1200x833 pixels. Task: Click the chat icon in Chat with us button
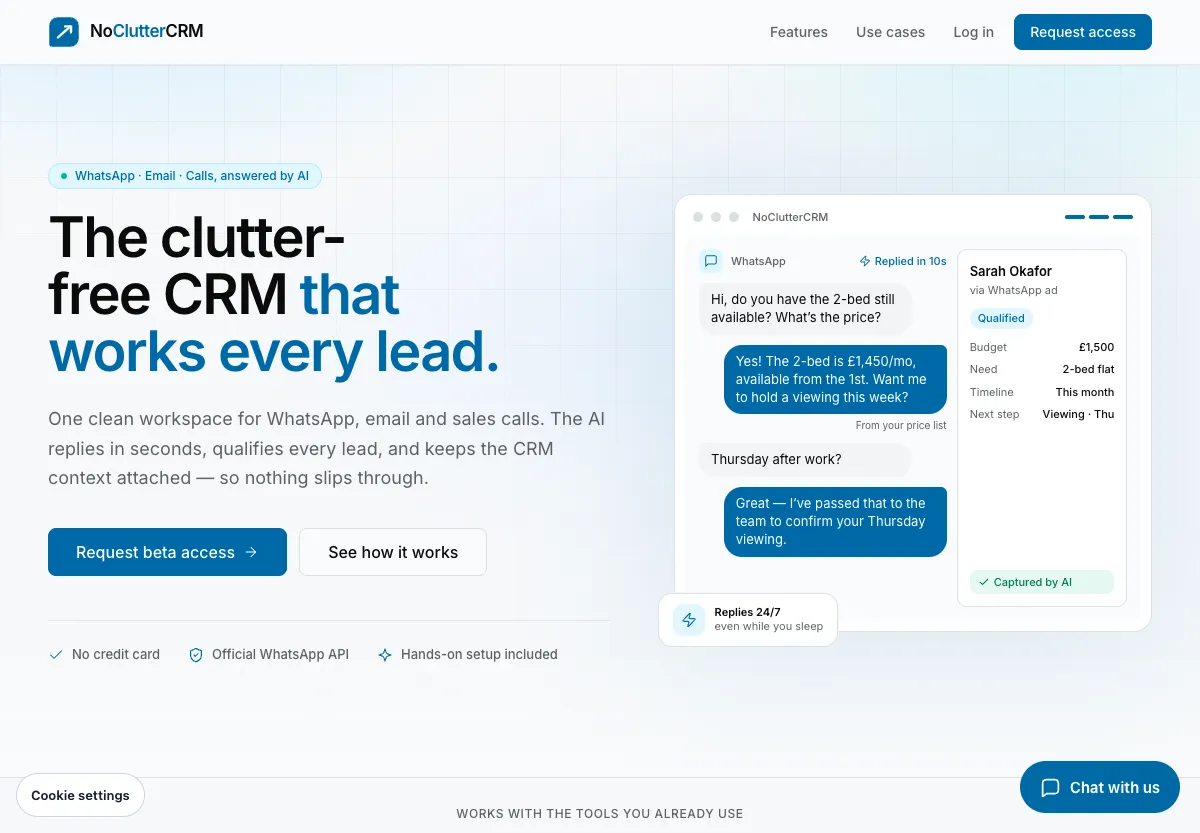tap(1050, 788)
